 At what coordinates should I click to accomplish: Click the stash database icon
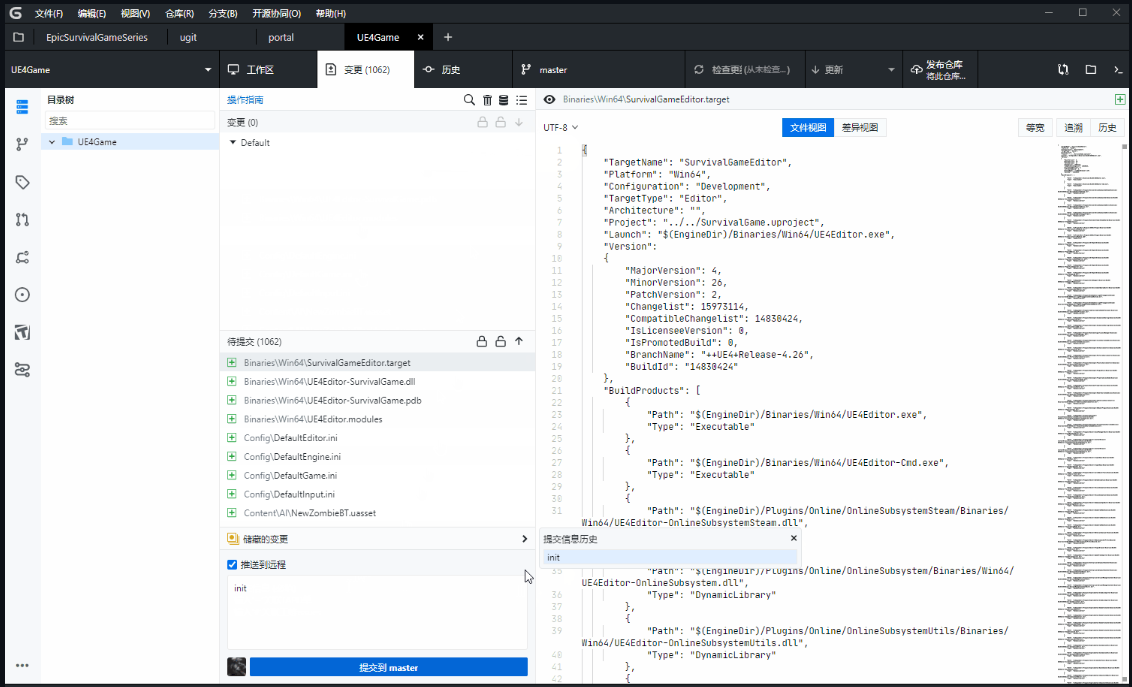[x=504, y=100]
